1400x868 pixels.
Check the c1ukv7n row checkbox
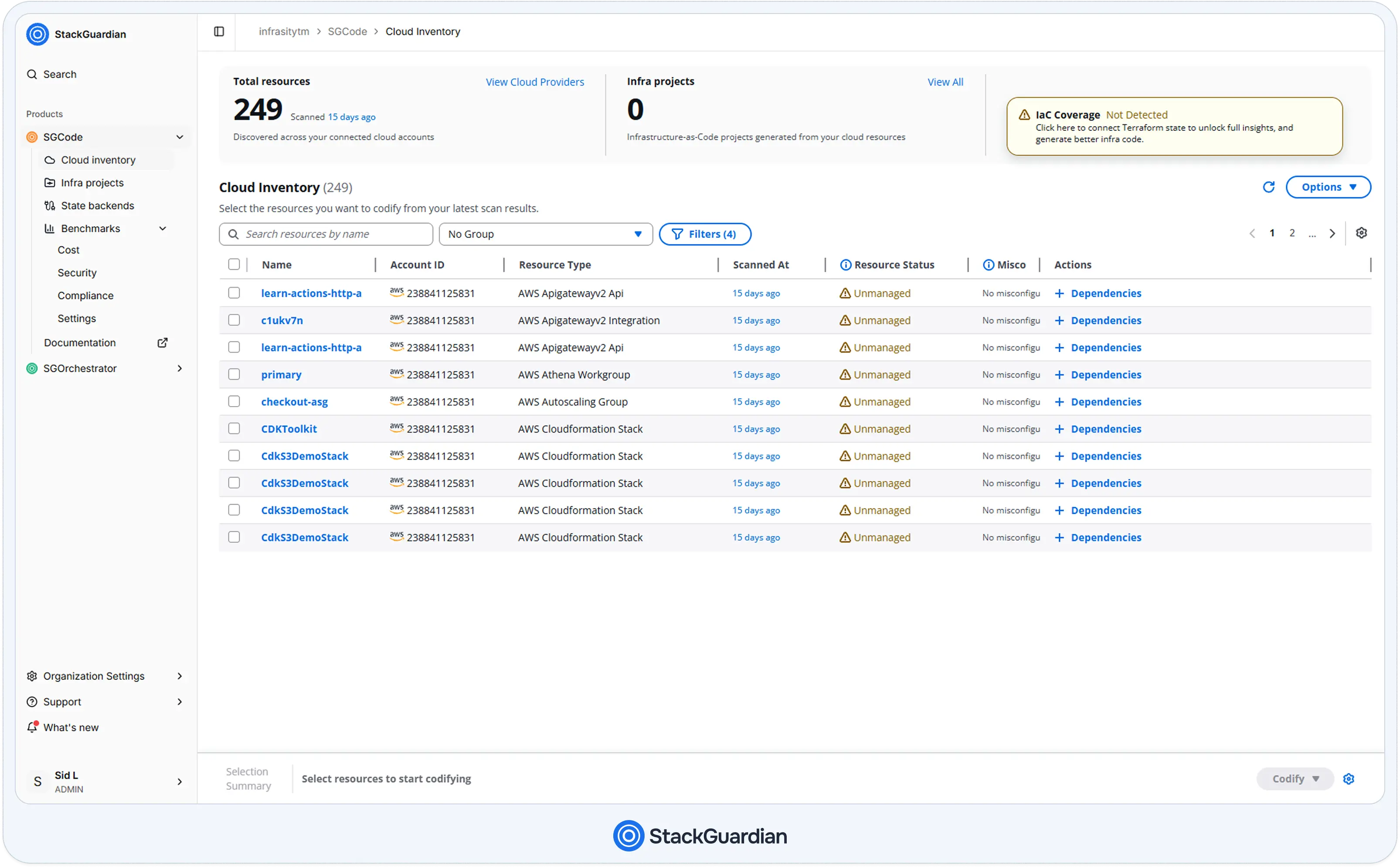(234, 320)
